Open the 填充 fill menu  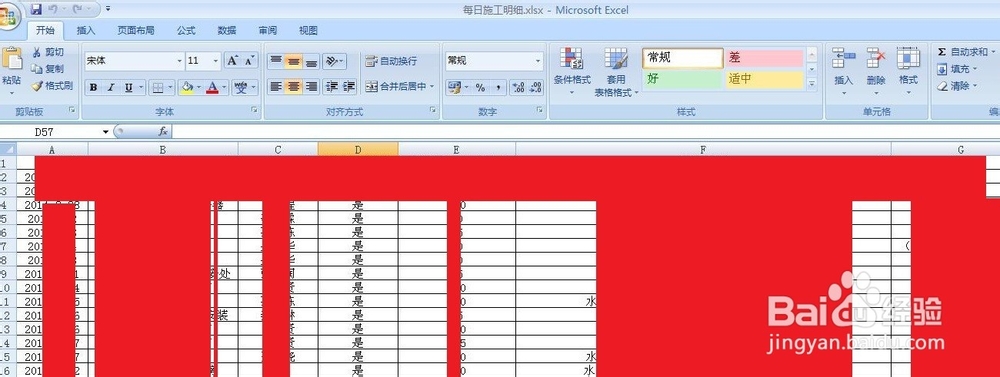[x=957, y=69]
